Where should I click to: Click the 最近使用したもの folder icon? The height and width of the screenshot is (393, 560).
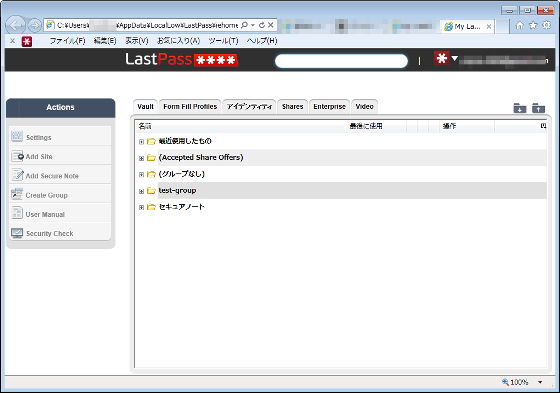[151, 141]
